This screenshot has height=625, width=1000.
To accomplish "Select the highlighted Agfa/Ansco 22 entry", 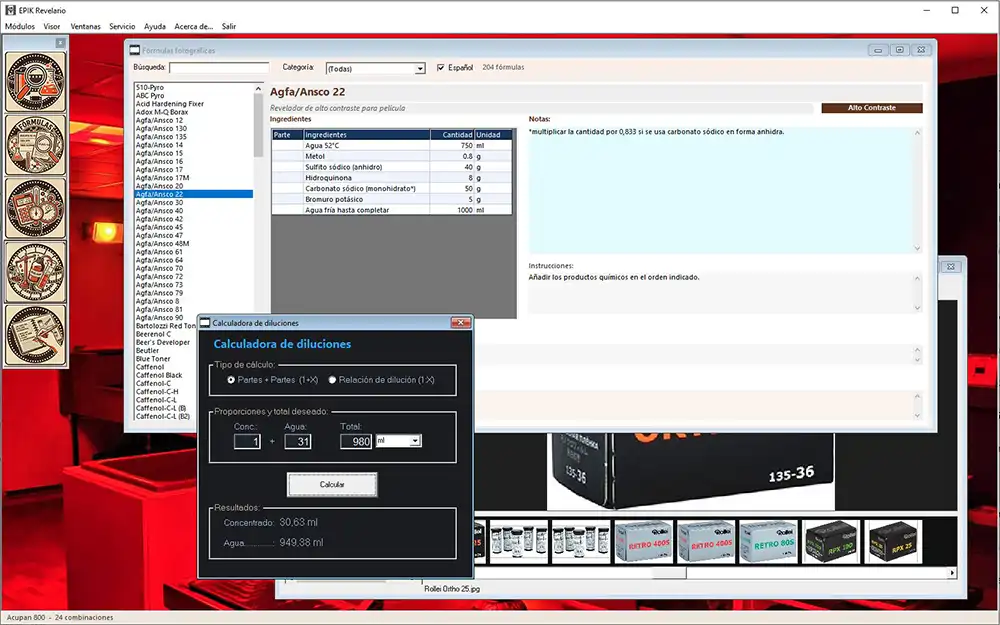I will [x=193, y=194].
